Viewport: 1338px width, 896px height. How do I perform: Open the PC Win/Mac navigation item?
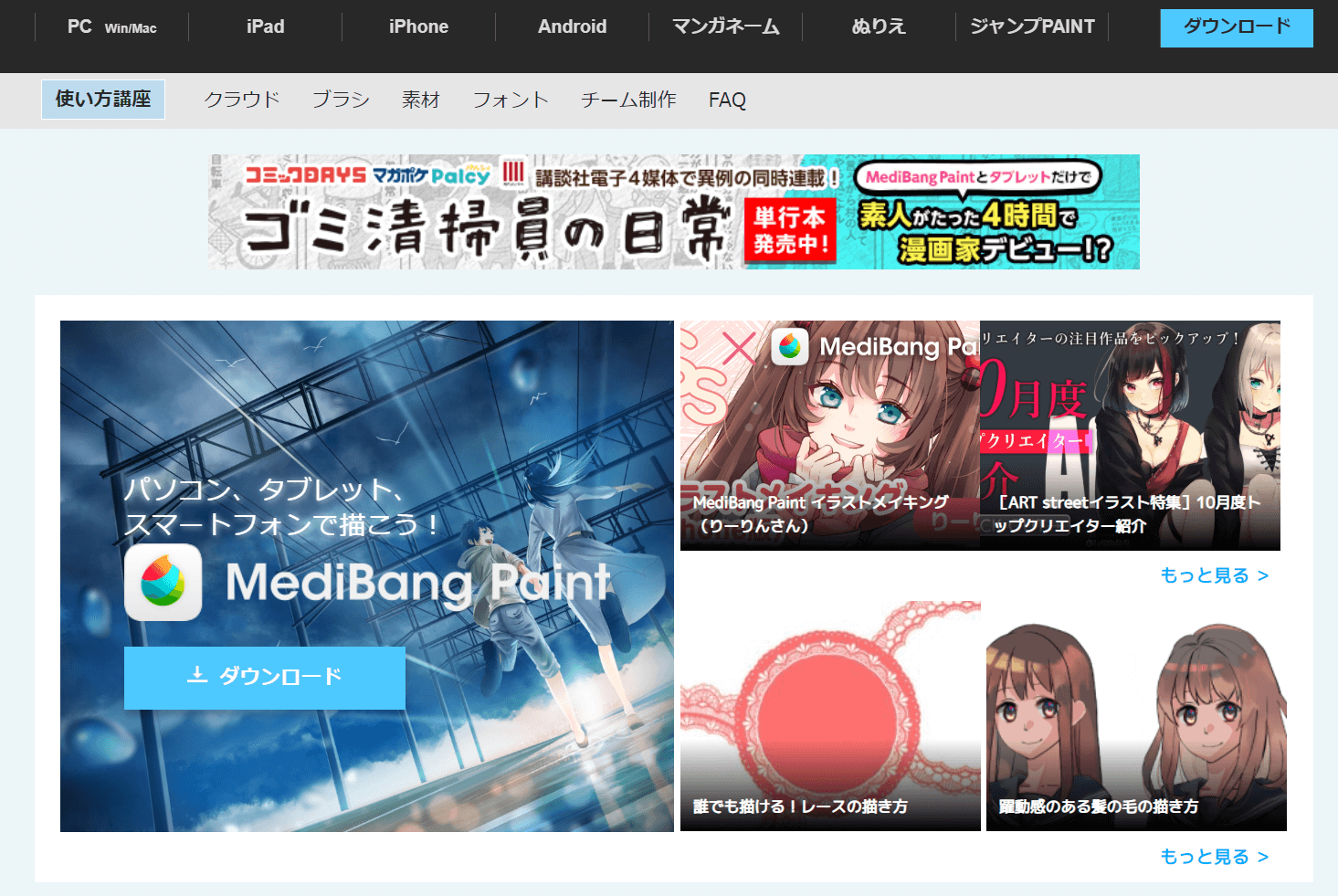click(111, 26)
